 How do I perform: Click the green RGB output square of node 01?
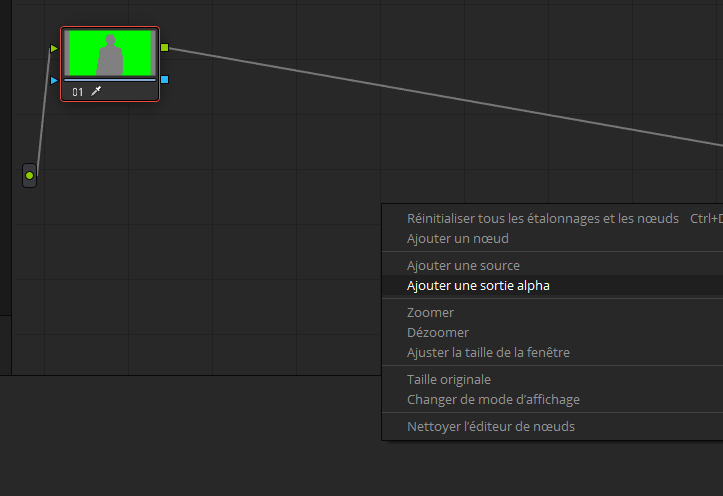(x=165, y=47)
